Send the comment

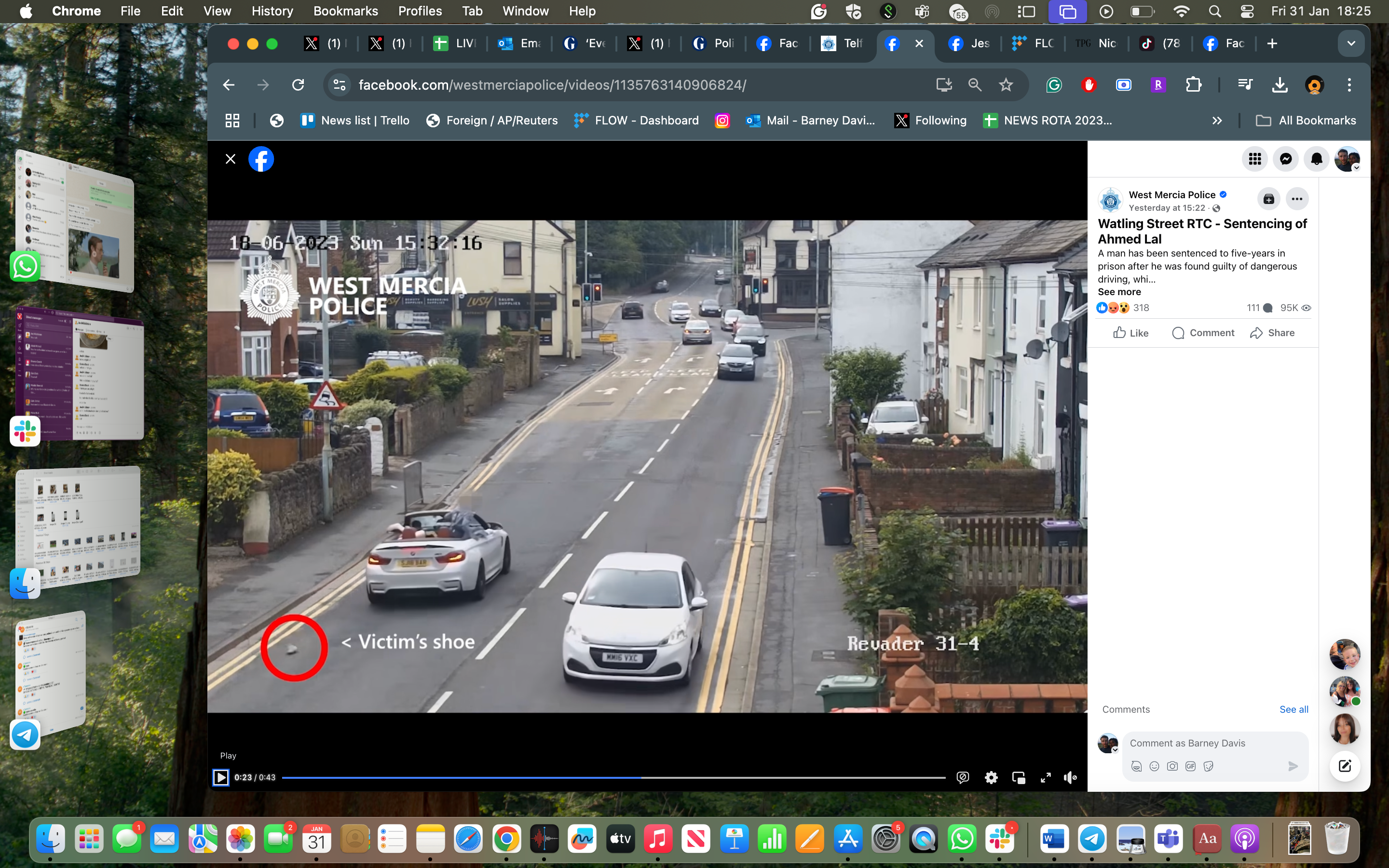(x=1293, y=766)
